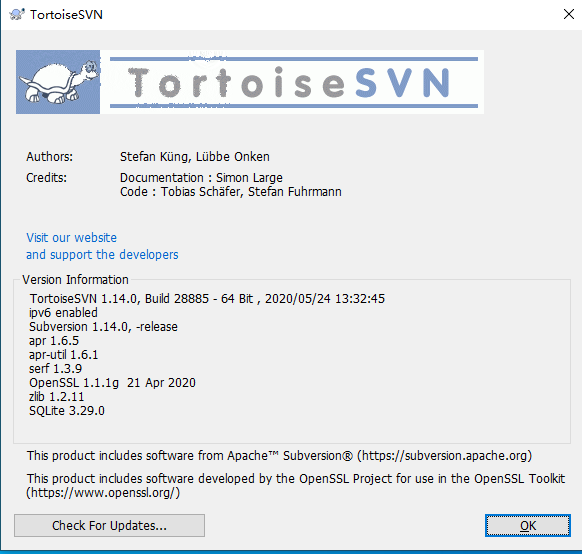Click the Documentation : Simon Large line
Viewport: 582px width, 554px height.
pos(201,178)
